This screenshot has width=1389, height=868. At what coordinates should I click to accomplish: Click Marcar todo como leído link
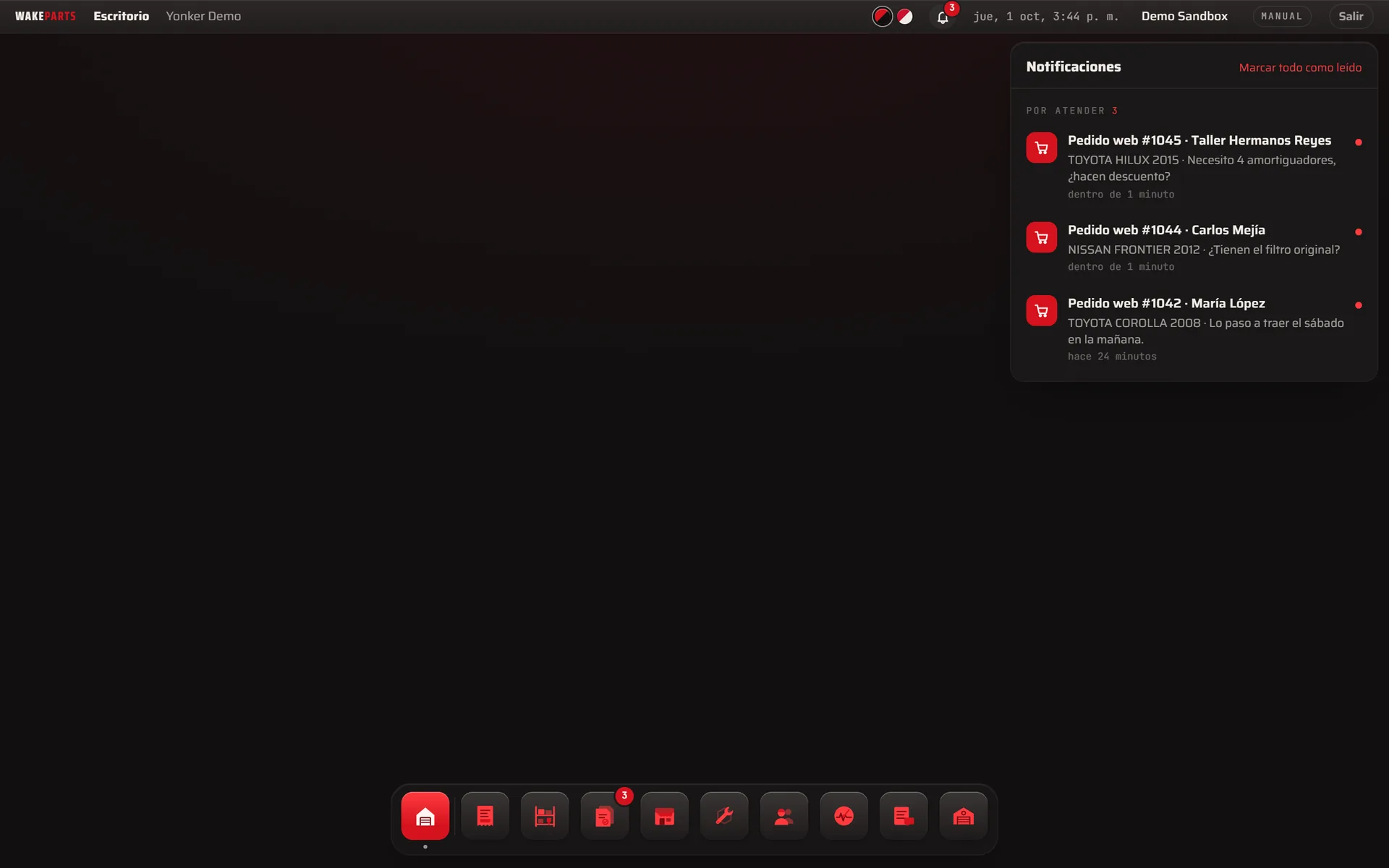(x=1300, y=67)
